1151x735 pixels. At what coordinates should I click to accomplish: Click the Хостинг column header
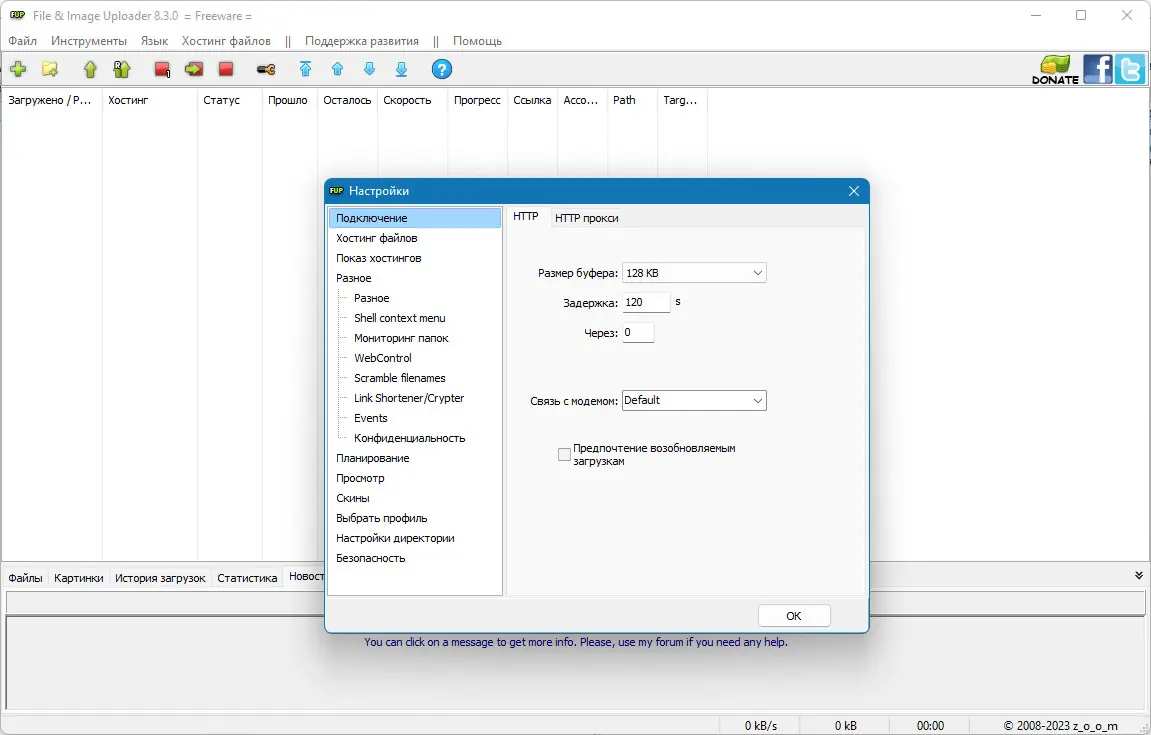[x=150, y=100]
